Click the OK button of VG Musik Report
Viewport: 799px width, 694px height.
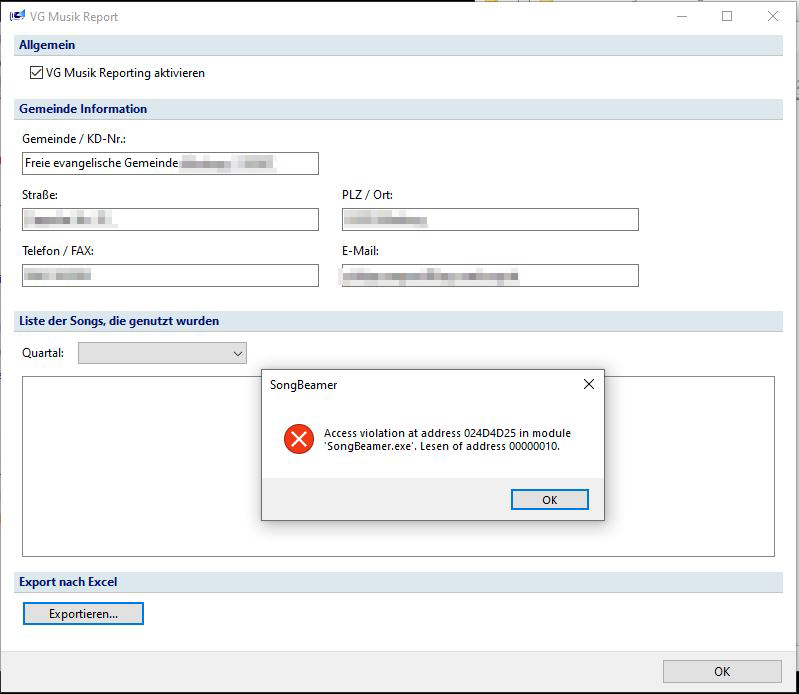pyautogui.click(x=722, y=671)
